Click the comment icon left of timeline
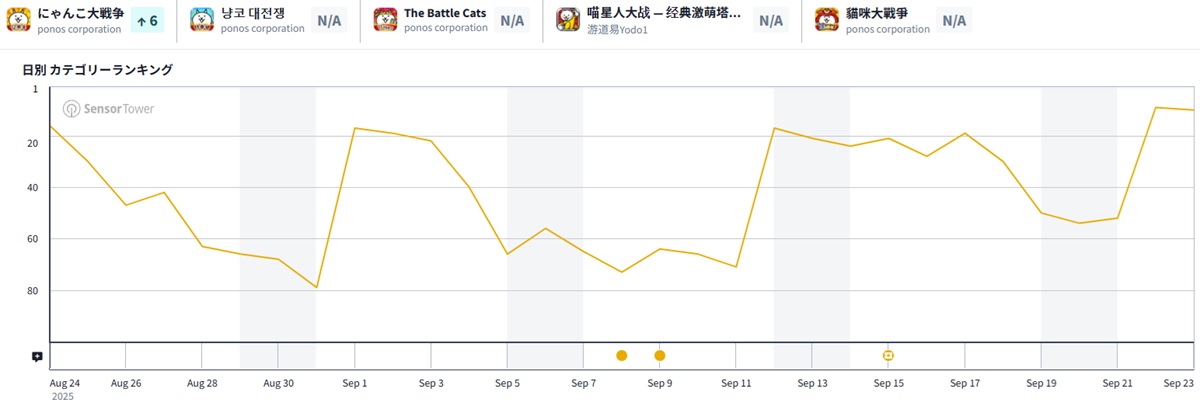 click(x=37, y=356)
